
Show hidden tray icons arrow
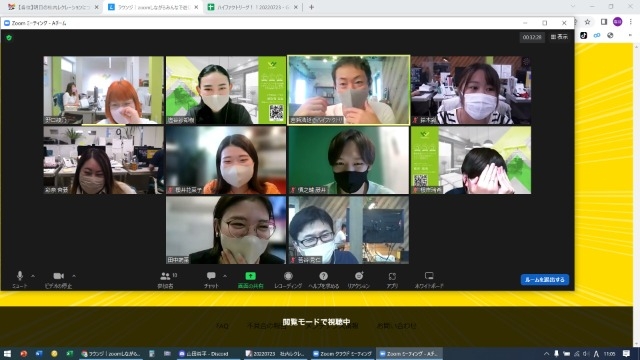point(546,353)
